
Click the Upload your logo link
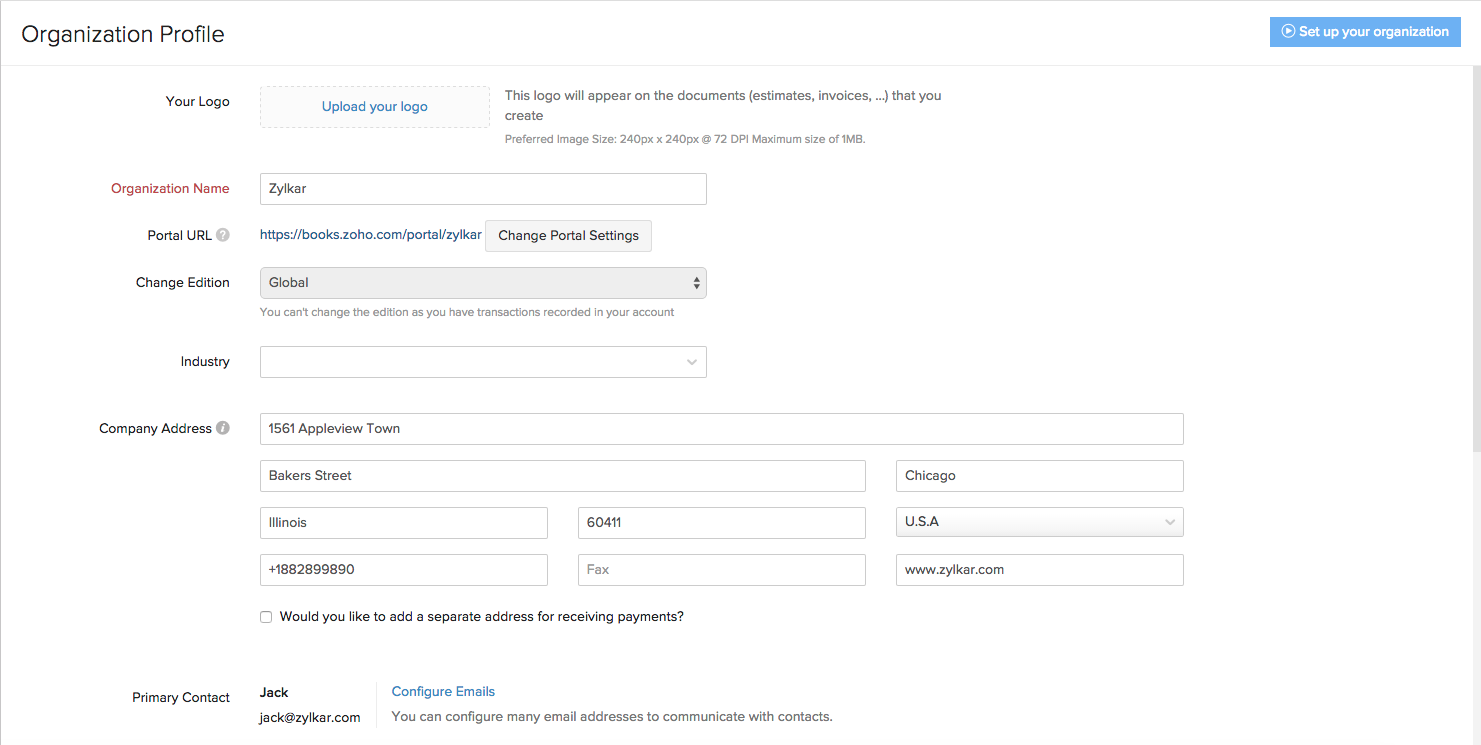(x=375, y=107)
